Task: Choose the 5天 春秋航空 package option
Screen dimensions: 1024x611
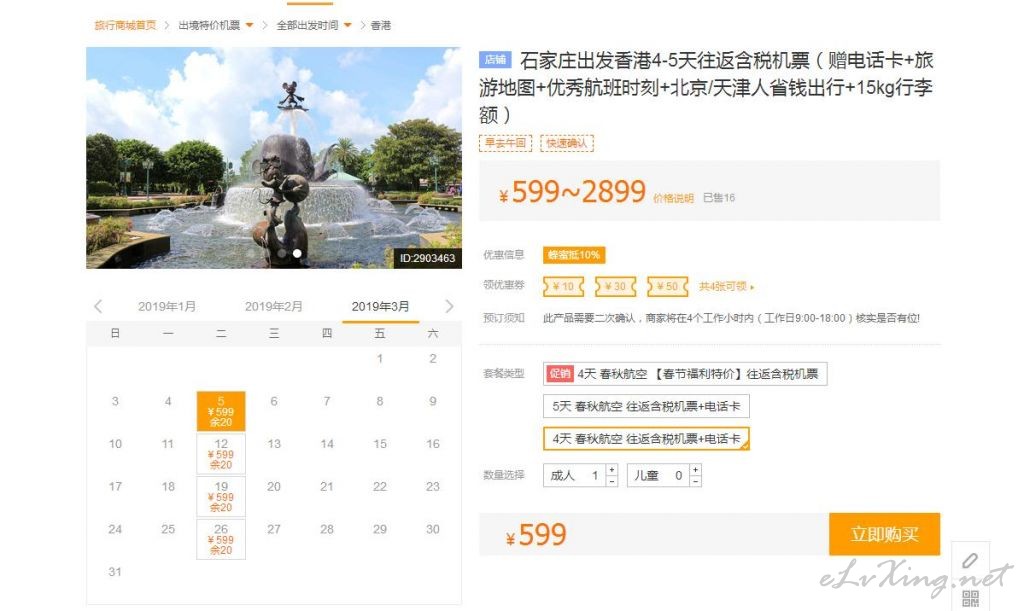Action: 646,406
